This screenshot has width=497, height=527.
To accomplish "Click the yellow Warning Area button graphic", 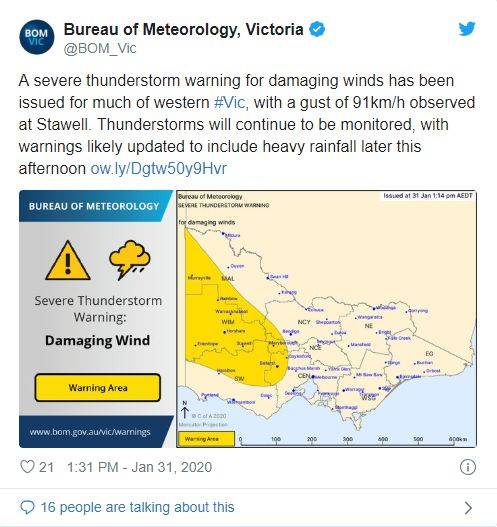I will tap(98, 388).
